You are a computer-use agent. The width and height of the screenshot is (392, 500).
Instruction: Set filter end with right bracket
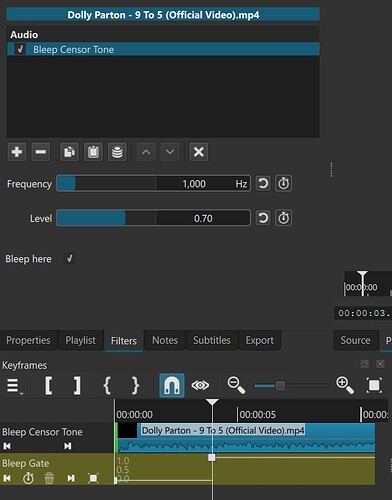[77, 386]
